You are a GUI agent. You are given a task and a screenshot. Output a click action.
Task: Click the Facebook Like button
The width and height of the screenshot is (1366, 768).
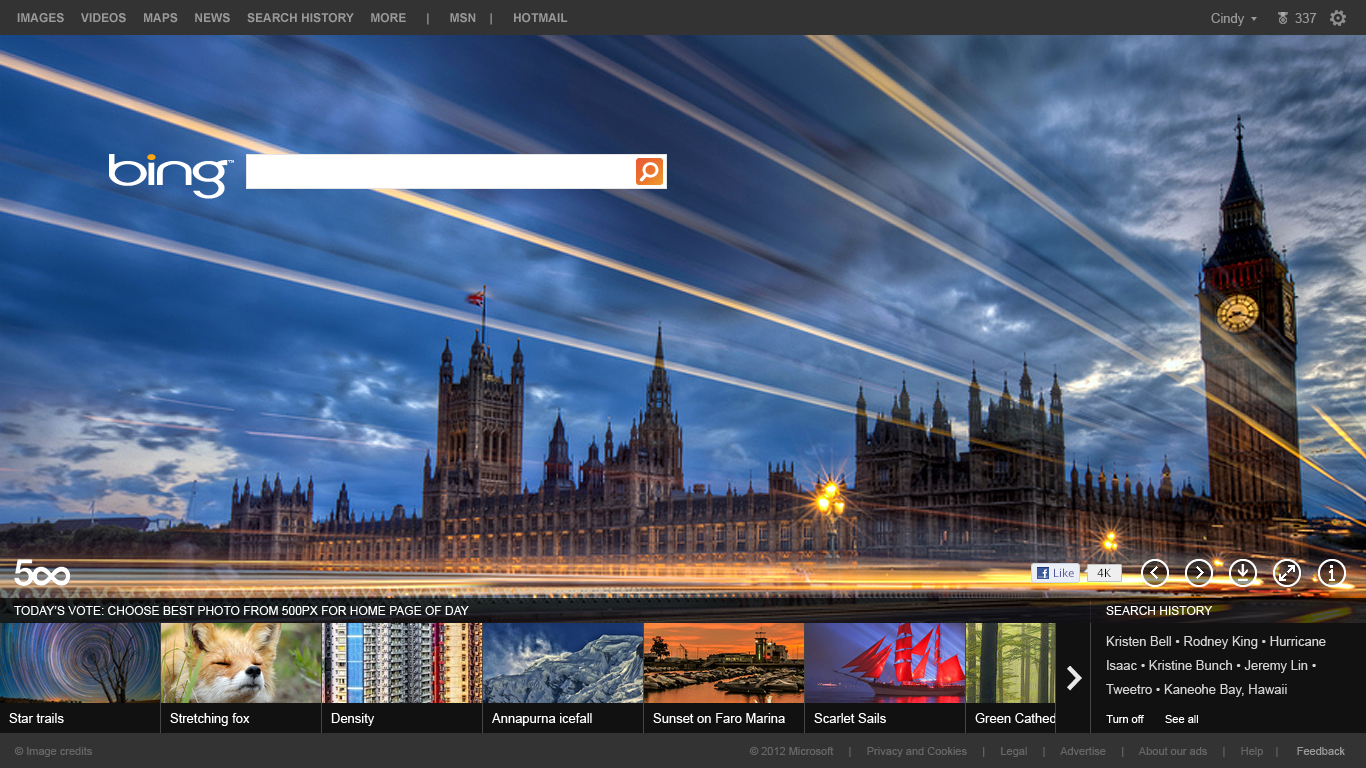pyautogui.click(x=1055, y=573)
